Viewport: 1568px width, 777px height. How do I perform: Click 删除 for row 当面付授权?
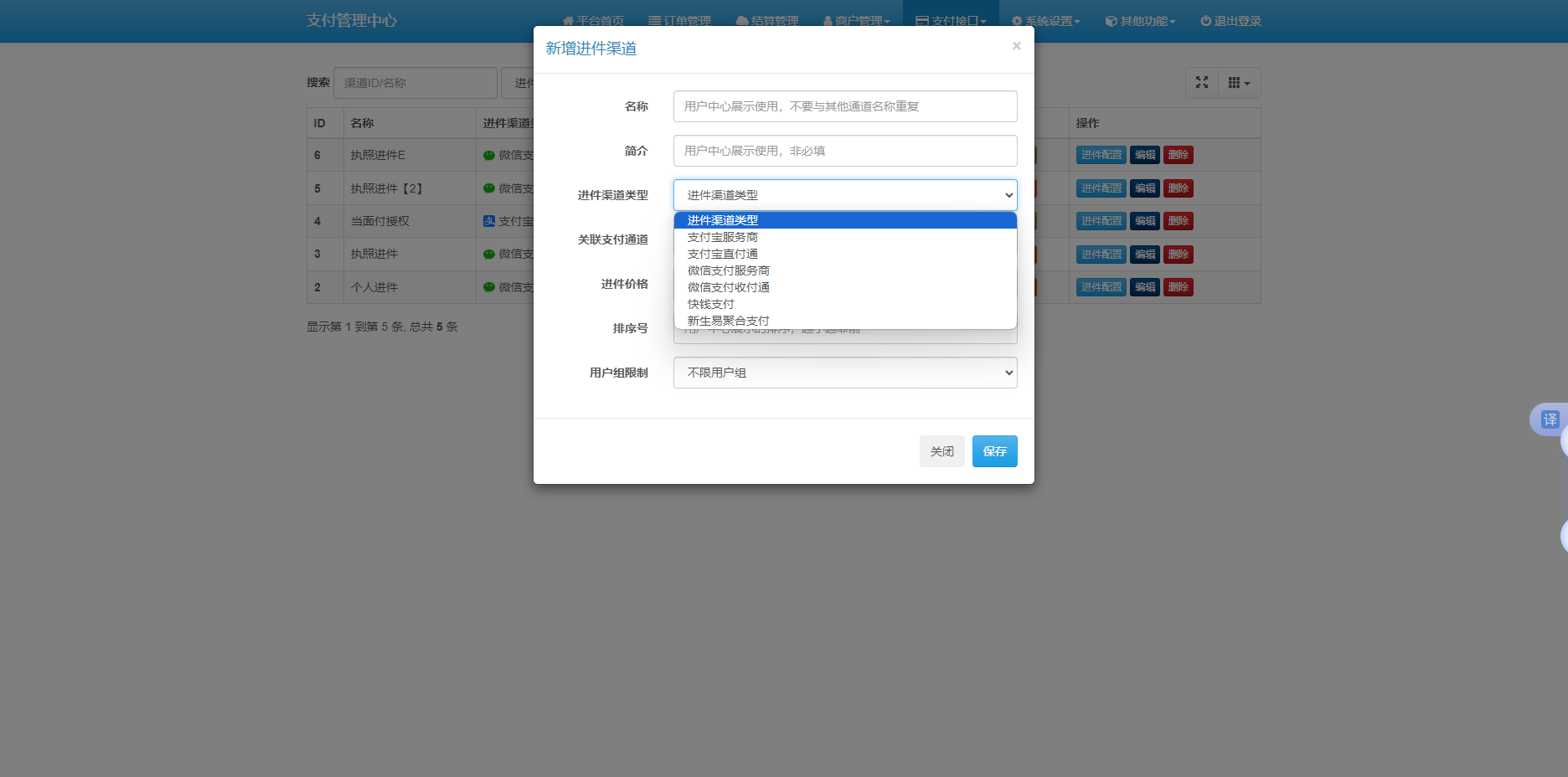[x=1179, y=221]
